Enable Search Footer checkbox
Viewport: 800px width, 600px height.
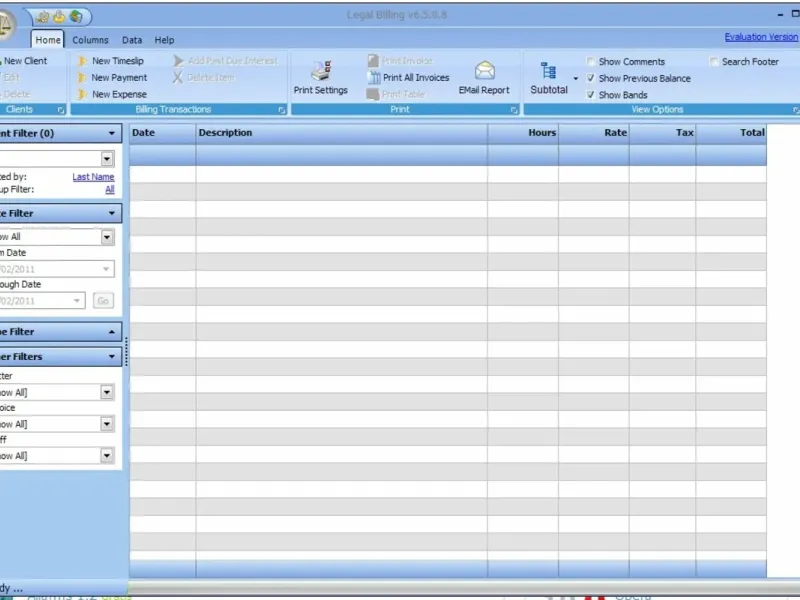(714, 62)
